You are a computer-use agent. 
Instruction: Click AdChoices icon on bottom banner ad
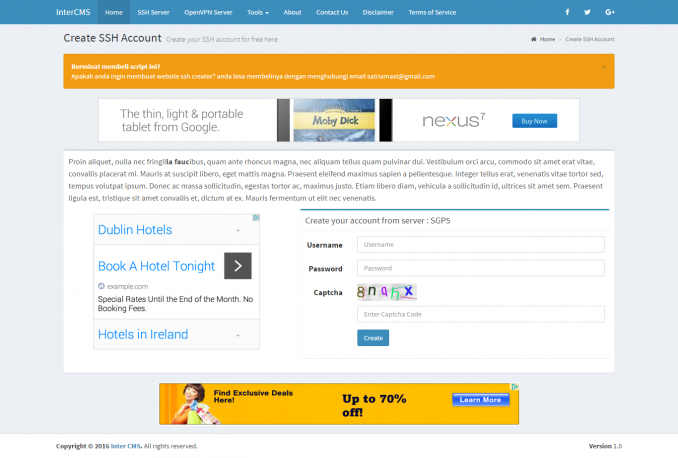pos(515,387)
